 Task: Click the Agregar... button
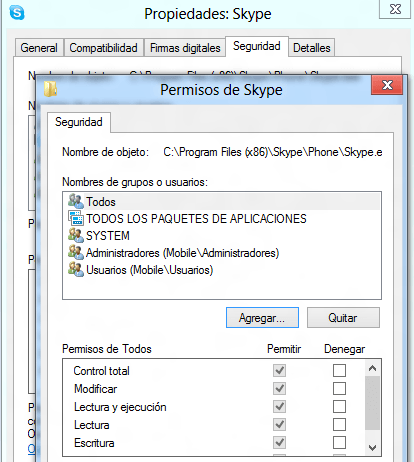tap(262, 318)
